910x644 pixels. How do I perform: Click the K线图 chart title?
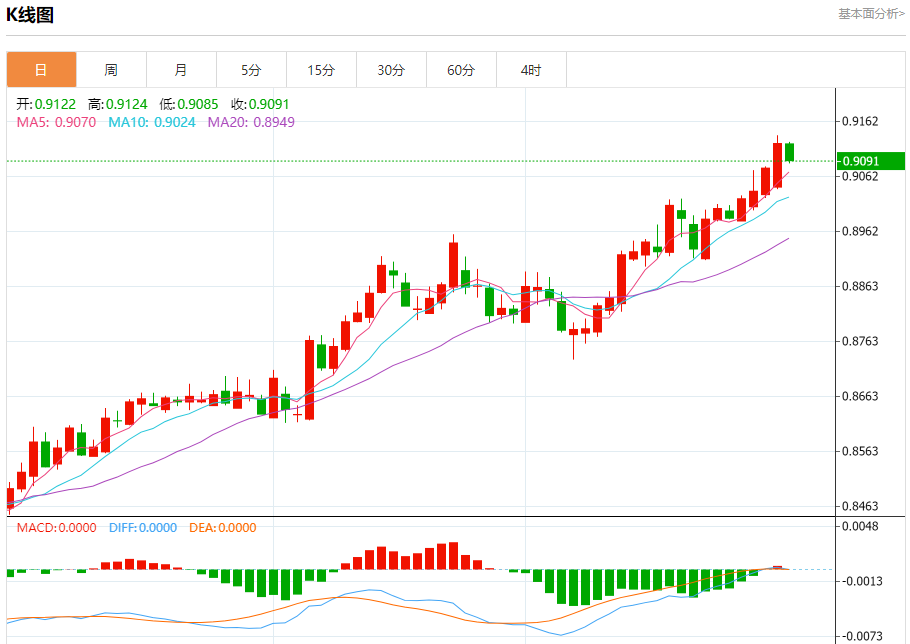coord(30,15)
